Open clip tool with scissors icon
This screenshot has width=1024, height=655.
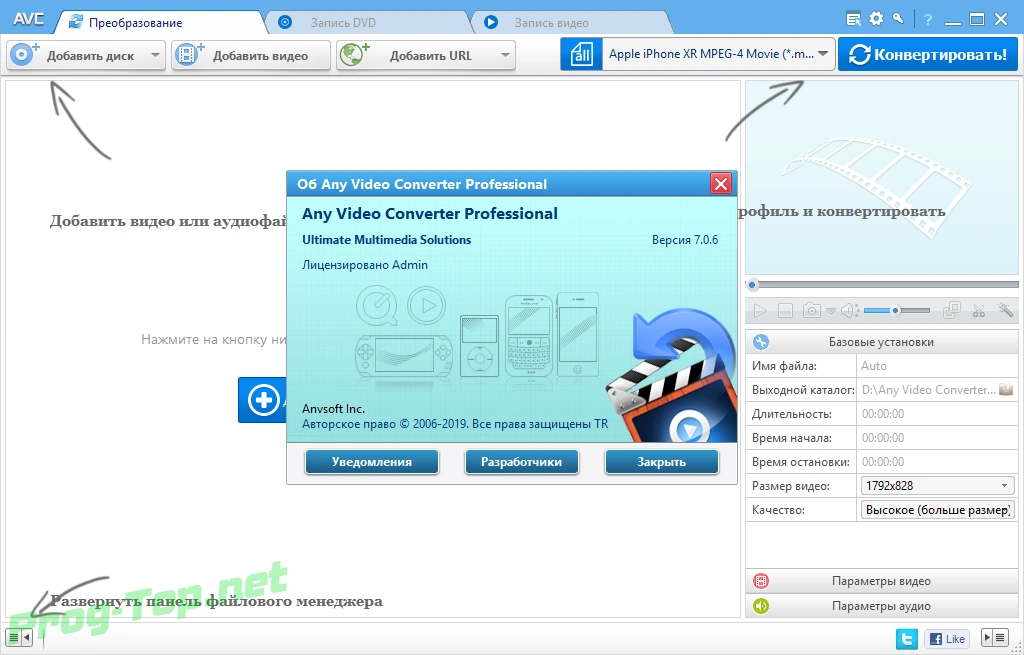(978, 311)
